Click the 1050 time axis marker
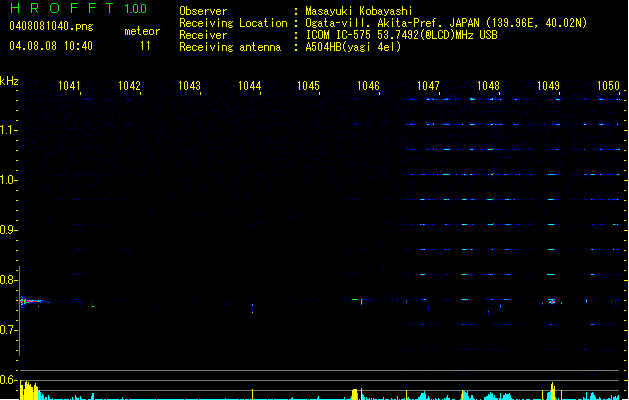This screenshot has height=400, width=629. coord(608,86)
